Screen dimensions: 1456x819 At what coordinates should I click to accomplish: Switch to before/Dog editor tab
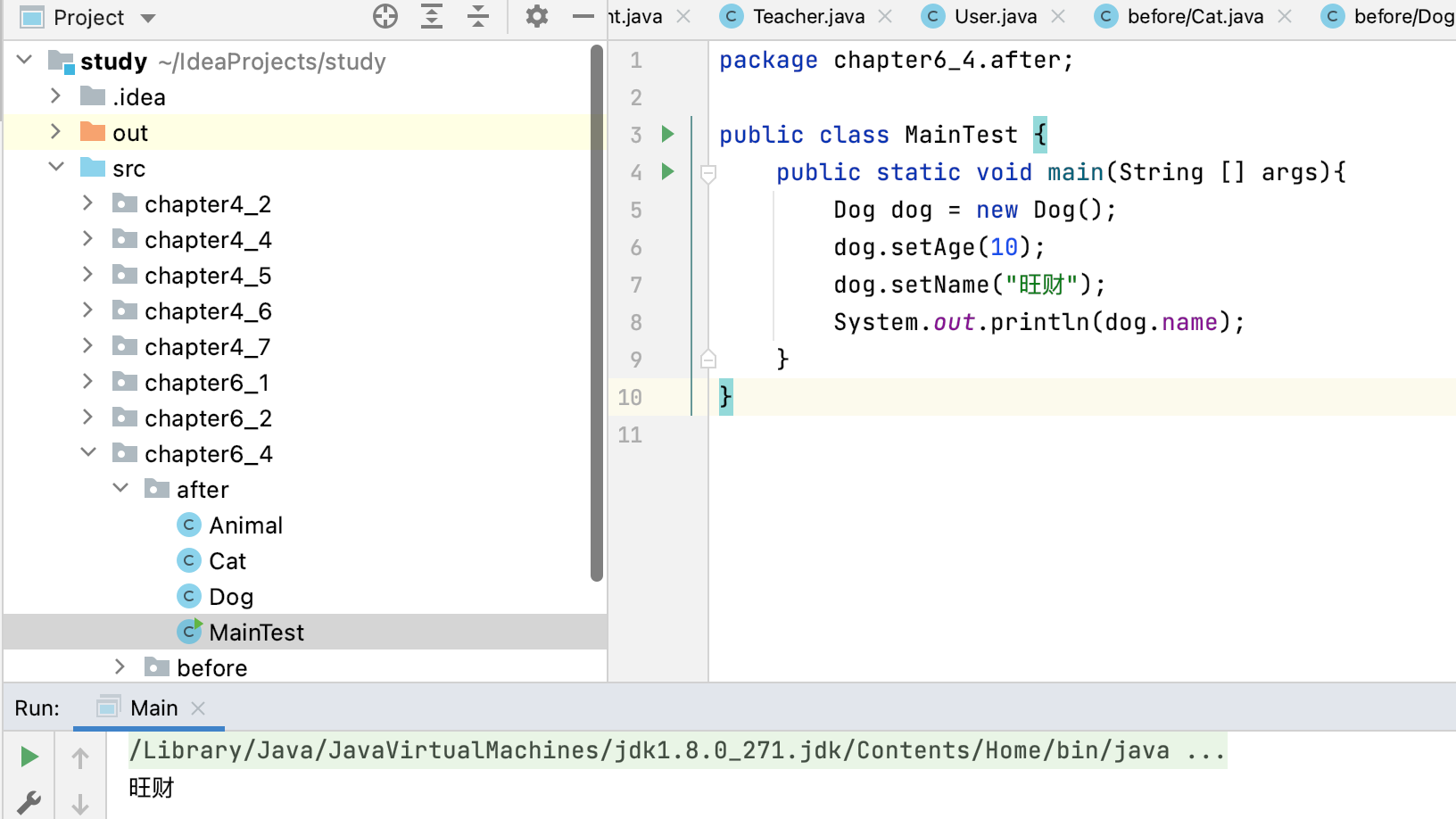click(1403, 17)
